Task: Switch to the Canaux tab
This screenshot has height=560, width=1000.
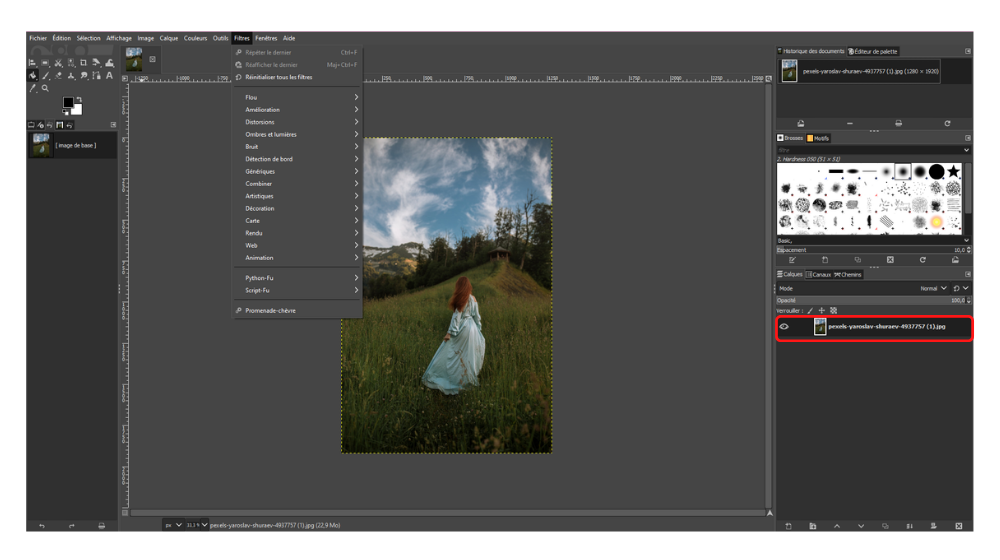Action: point(818,274)
